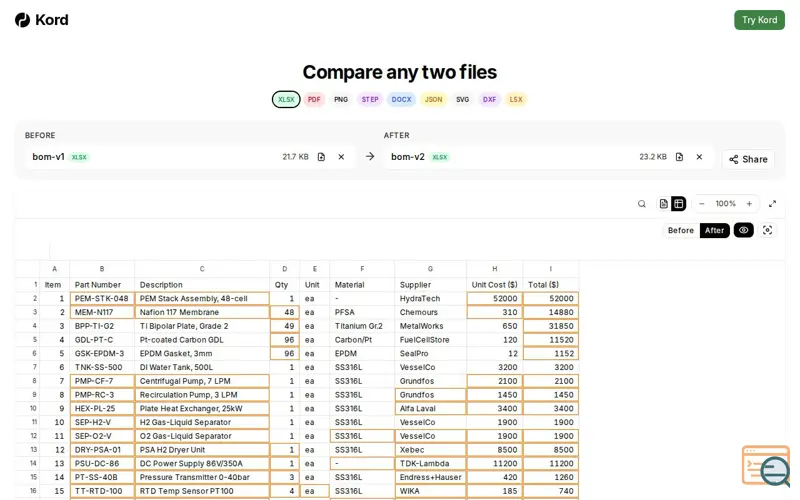This screenshot has height=500, width=800.
Task: Click supplier cell TDK-Lambda
Action: [x=430, y=464]
